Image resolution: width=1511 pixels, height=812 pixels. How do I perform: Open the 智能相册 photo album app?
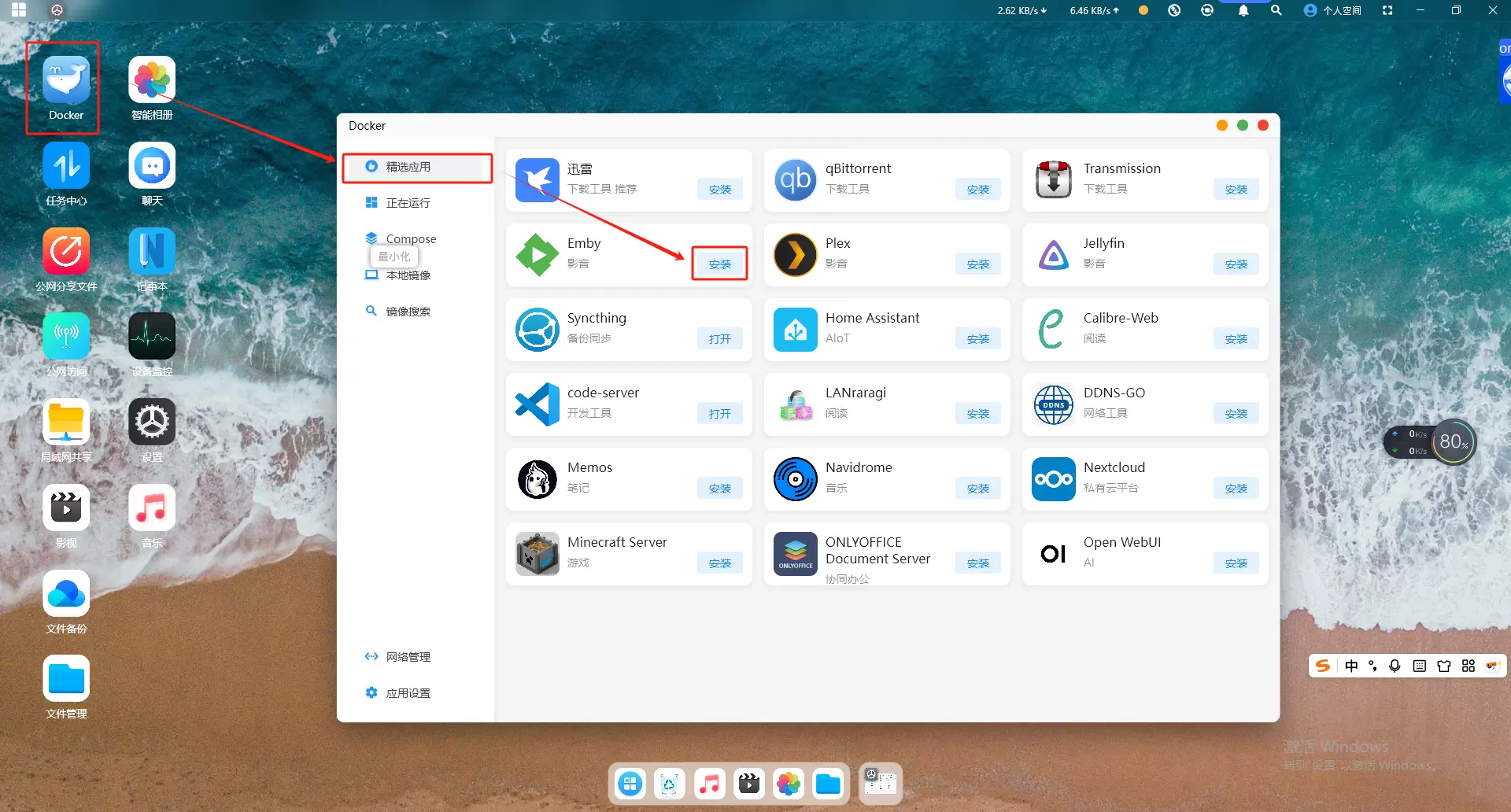[152, 82]
